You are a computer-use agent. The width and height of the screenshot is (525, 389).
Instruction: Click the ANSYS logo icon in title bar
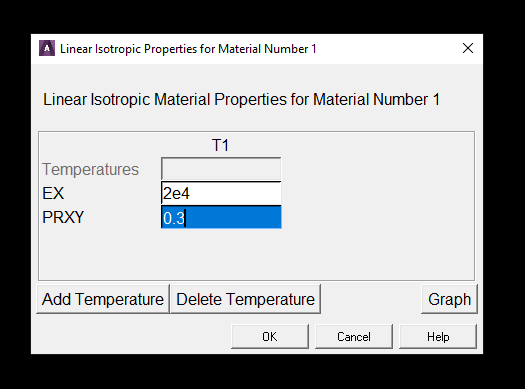pyautogui.click(x=47, y=49)
